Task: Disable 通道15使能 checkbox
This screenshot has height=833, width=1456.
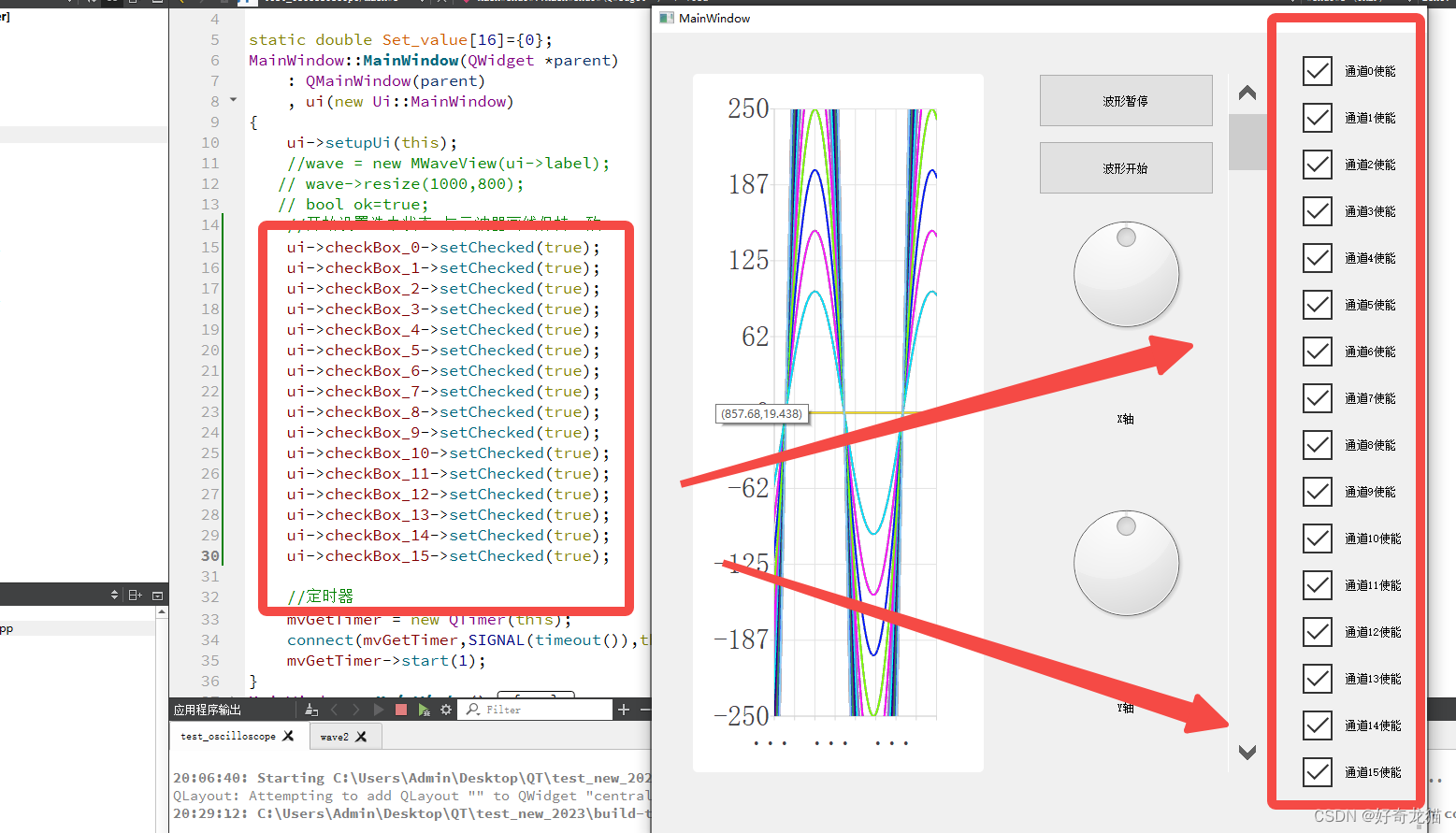Action: [x=1318, y=772]
